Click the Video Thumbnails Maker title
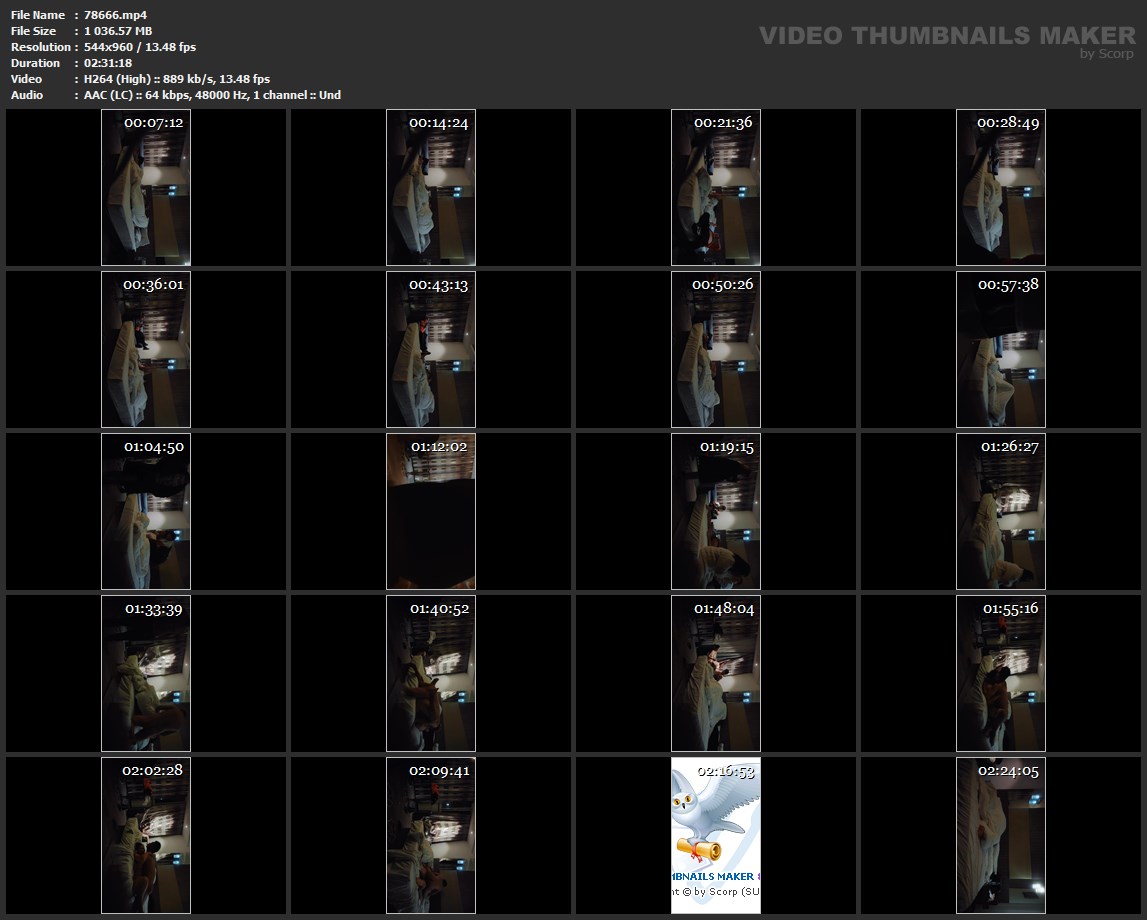Viewport: 1147px width, 920px height. pos(946,36)
